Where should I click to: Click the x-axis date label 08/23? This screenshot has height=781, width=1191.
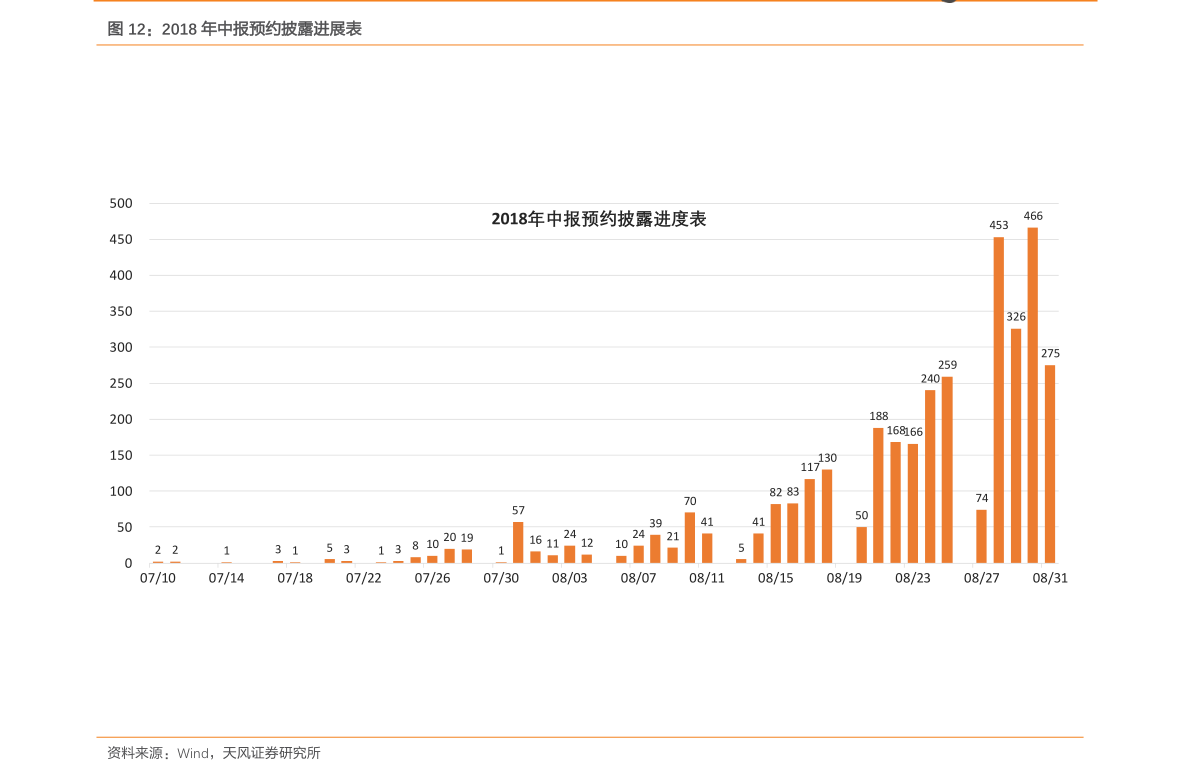coord(913,578)
